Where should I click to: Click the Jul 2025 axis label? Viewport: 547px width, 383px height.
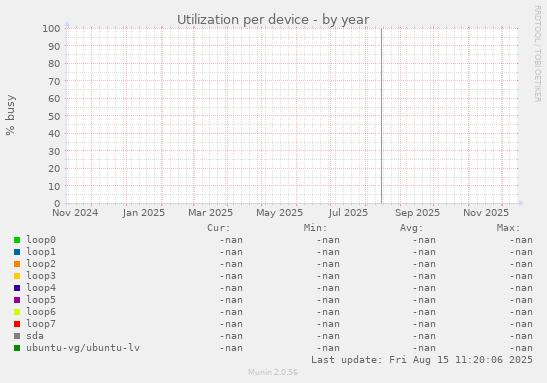[348, 213]
